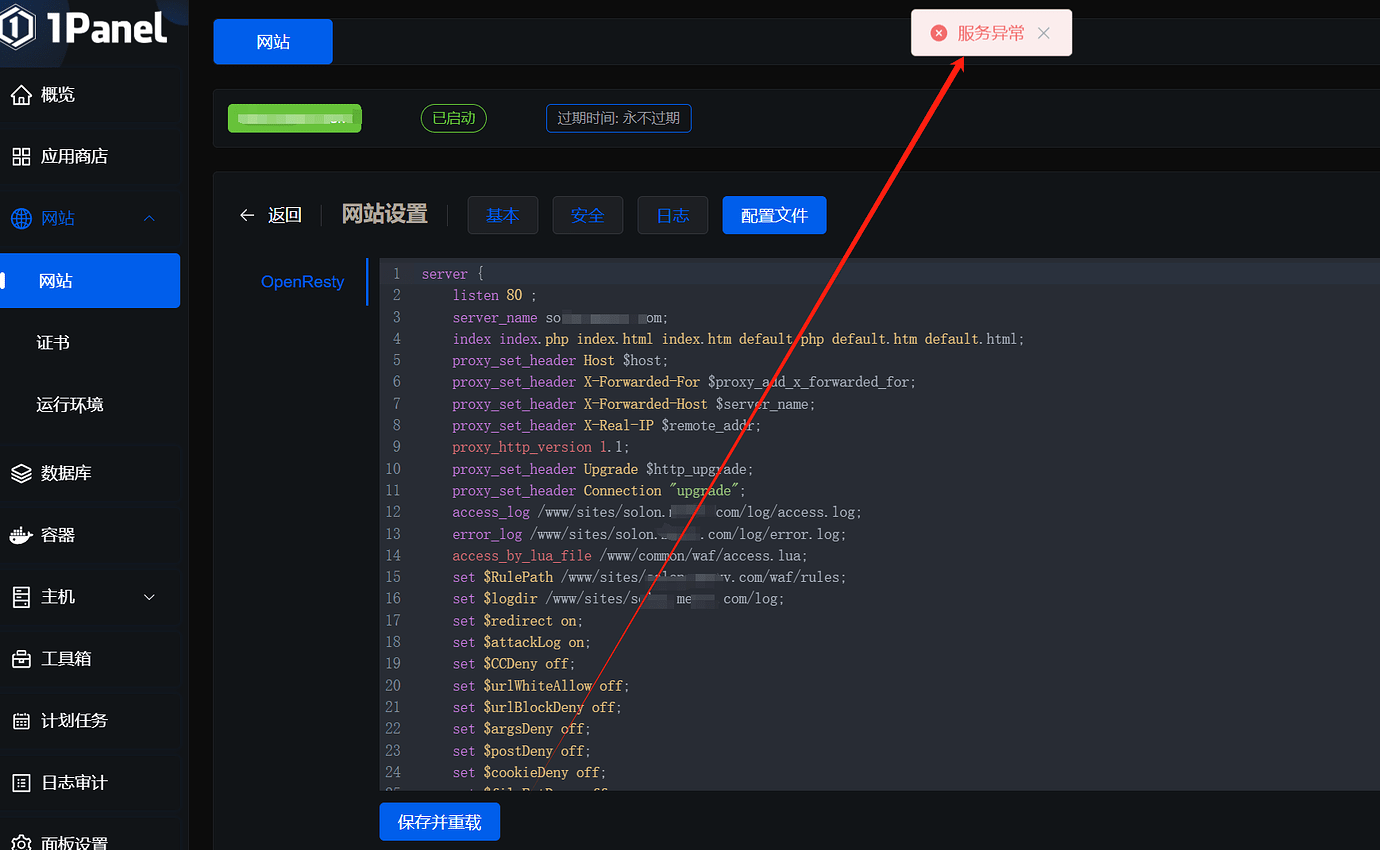This screenshot has height=850, width=1380.
Task: Click the 'set $attackLog on' line
Action: coord(522,642)
